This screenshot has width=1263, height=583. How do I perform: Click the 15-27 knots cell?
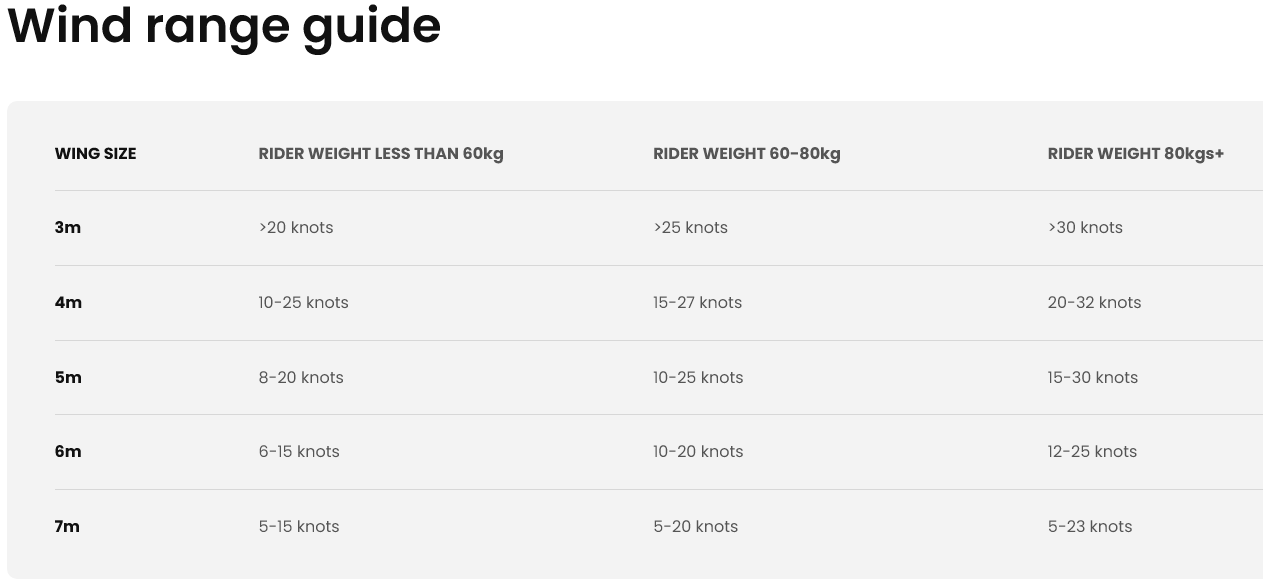(698, 303)
